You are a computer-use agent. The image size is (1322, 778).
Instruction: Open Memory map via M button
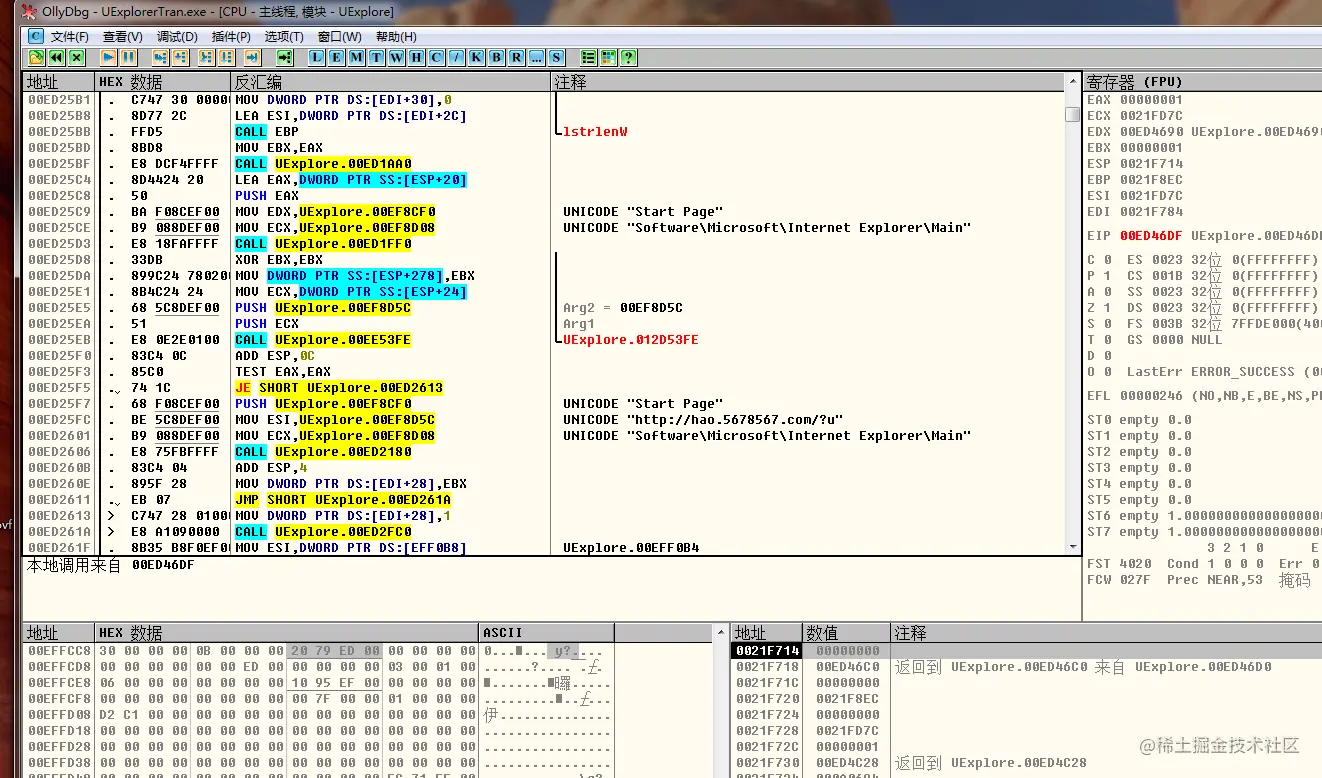[x=356, y=57]
